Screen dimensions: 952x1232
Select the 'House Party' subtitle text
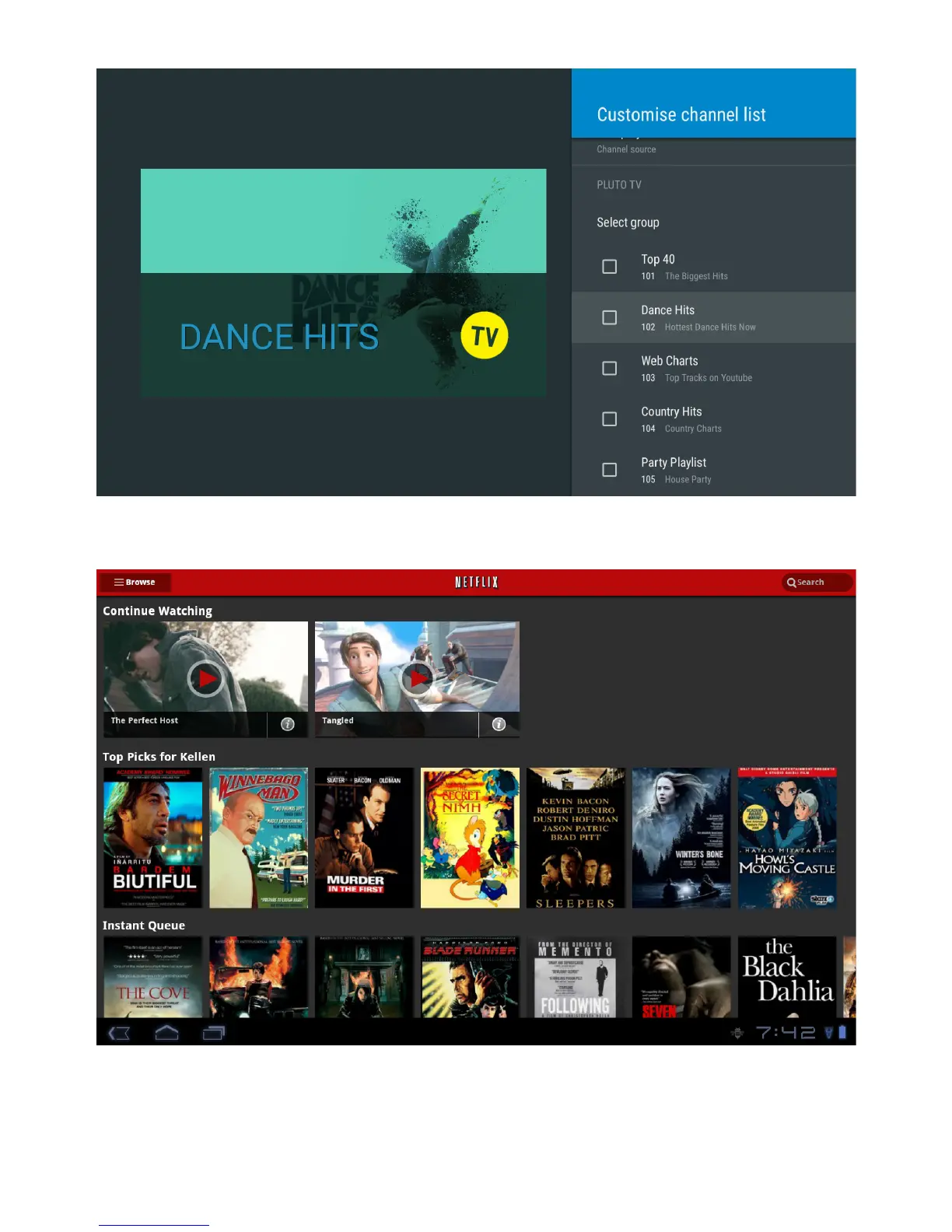[x=688, y=480]
